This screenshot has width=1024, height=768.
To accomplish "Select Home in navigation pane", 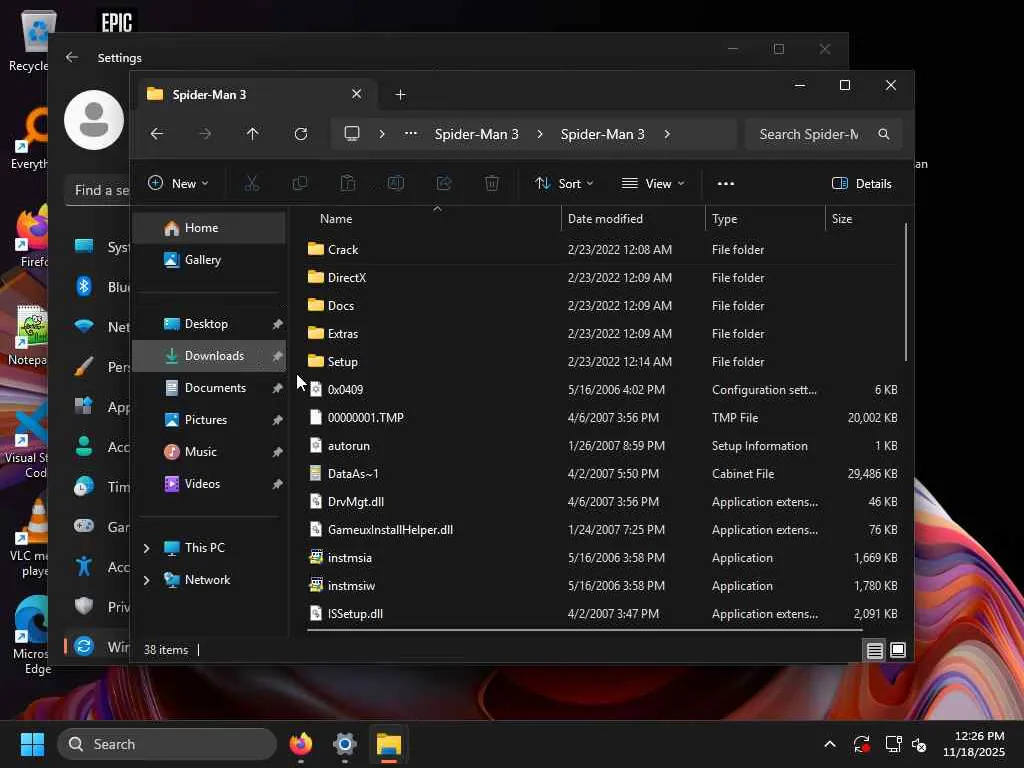I will pyautogui.click(x=209, y=228).
